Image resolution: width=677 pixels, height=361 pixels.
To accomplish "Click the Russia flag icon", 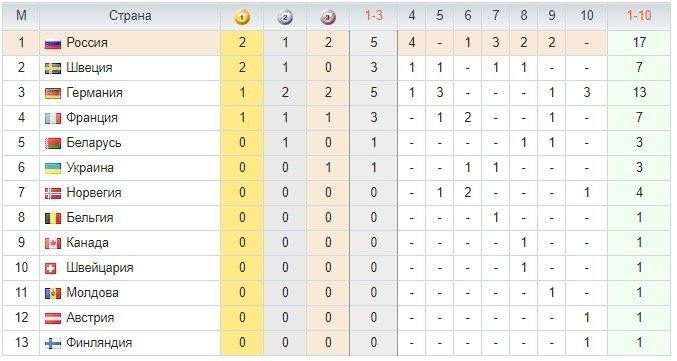I will point(53,43).
